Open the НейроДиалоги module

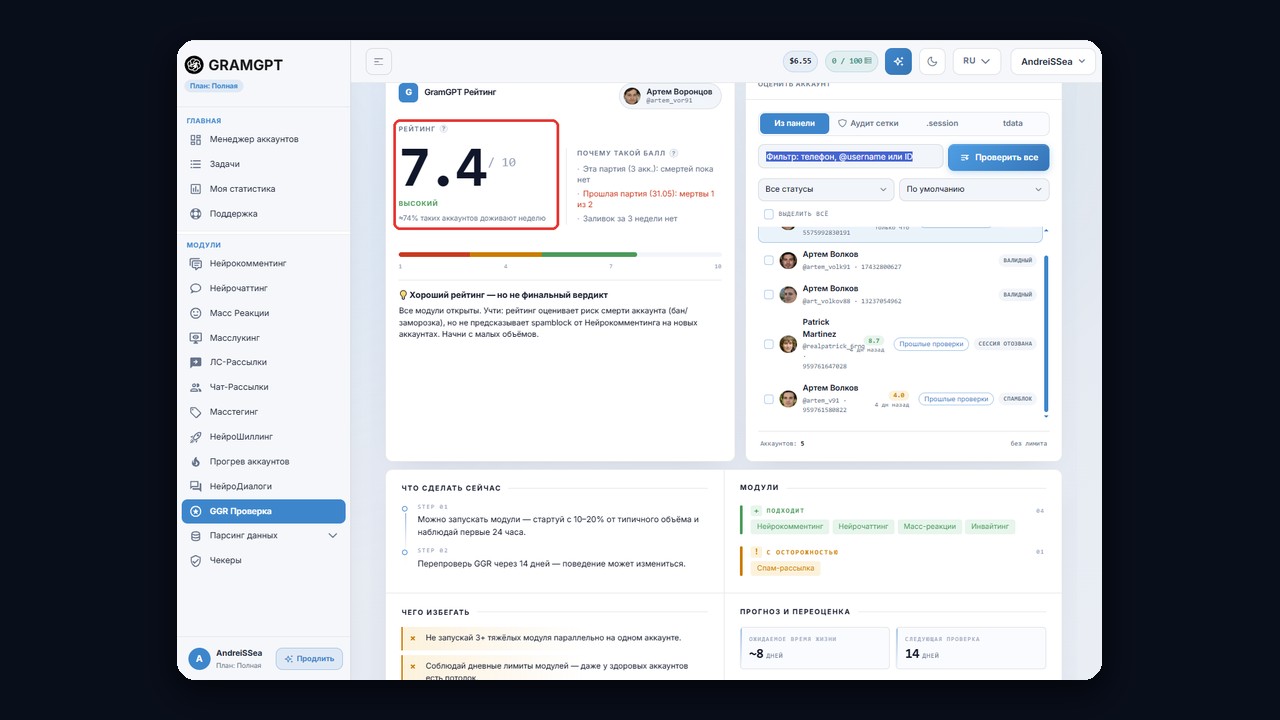coord(263,486)
